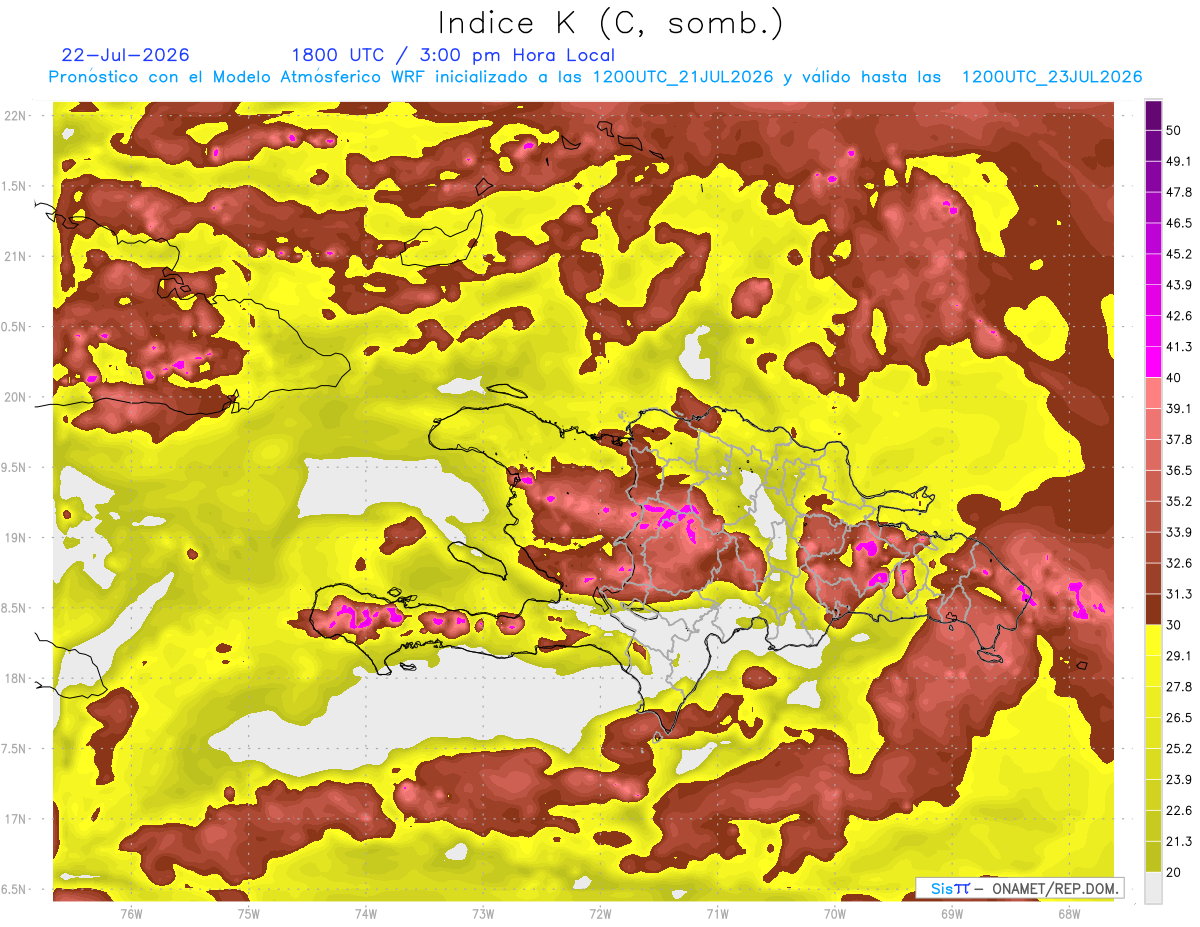Pick the bright yellow swatch between 29.1 and 30
1200x927 pixels.
point(1153,640)
